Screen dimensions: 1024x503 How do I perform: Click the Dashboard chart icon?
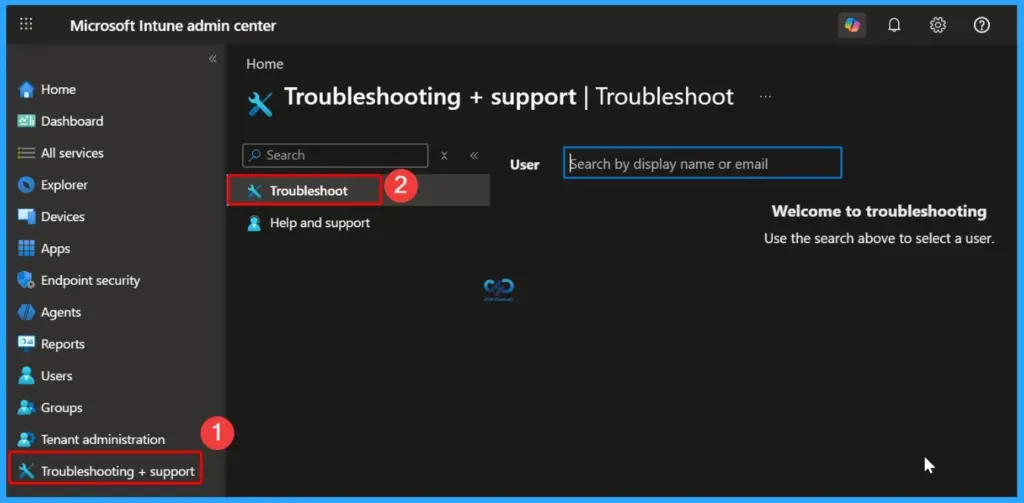26,121
